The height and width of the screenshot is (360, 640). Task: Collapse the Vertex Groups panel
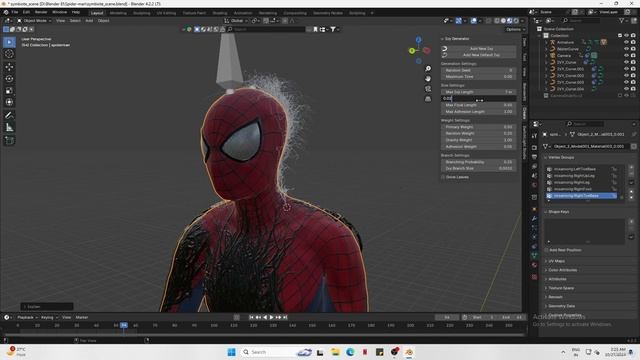click(x=561, y=157)
